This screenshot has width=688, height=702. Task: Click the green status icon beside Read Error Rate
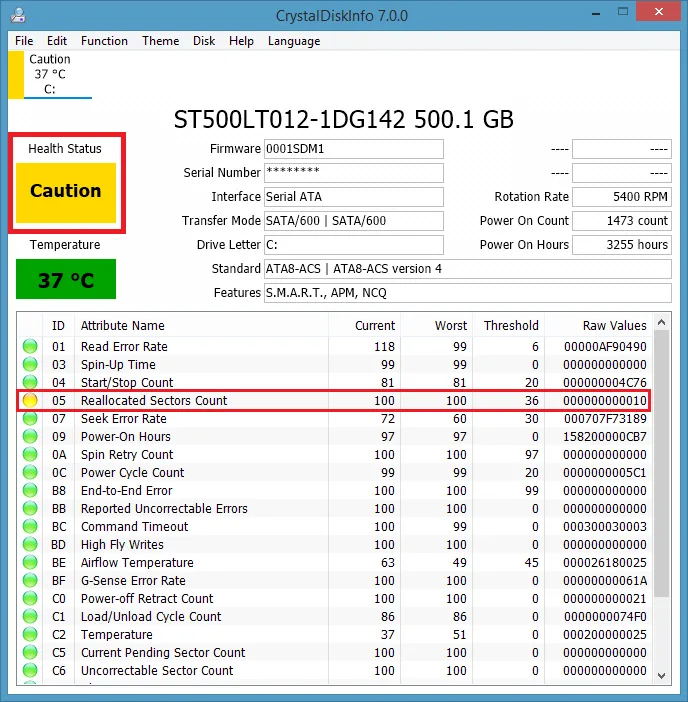30,346
